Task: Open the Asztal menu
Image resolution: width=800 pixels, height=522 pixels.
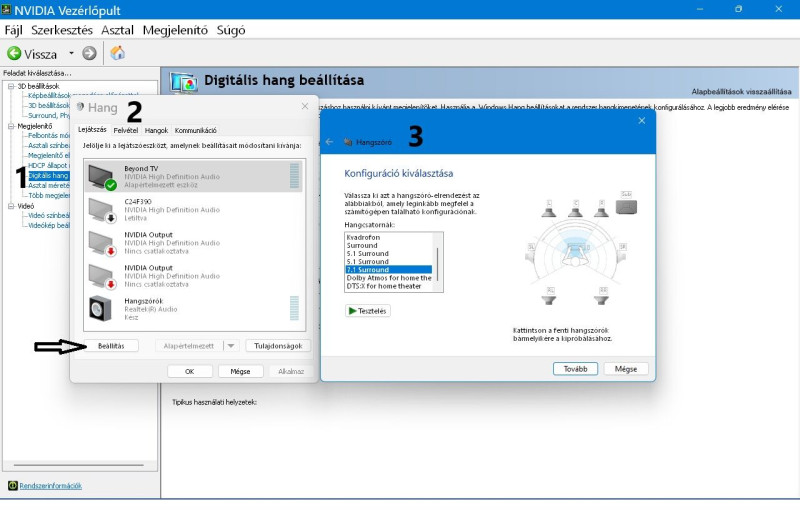Action: 117,30
